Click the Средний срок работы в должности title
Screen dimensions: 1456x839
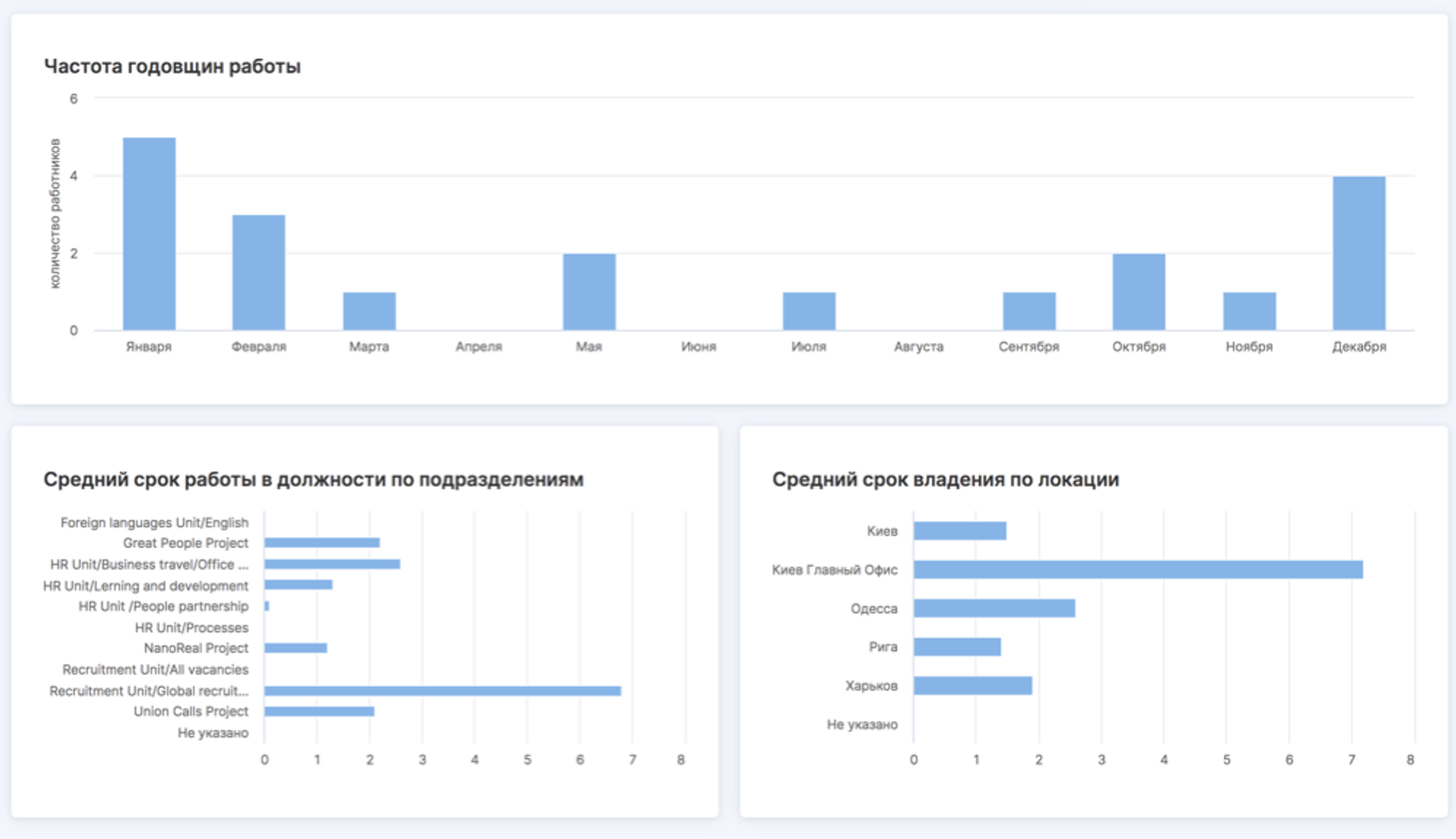point(313,480)
